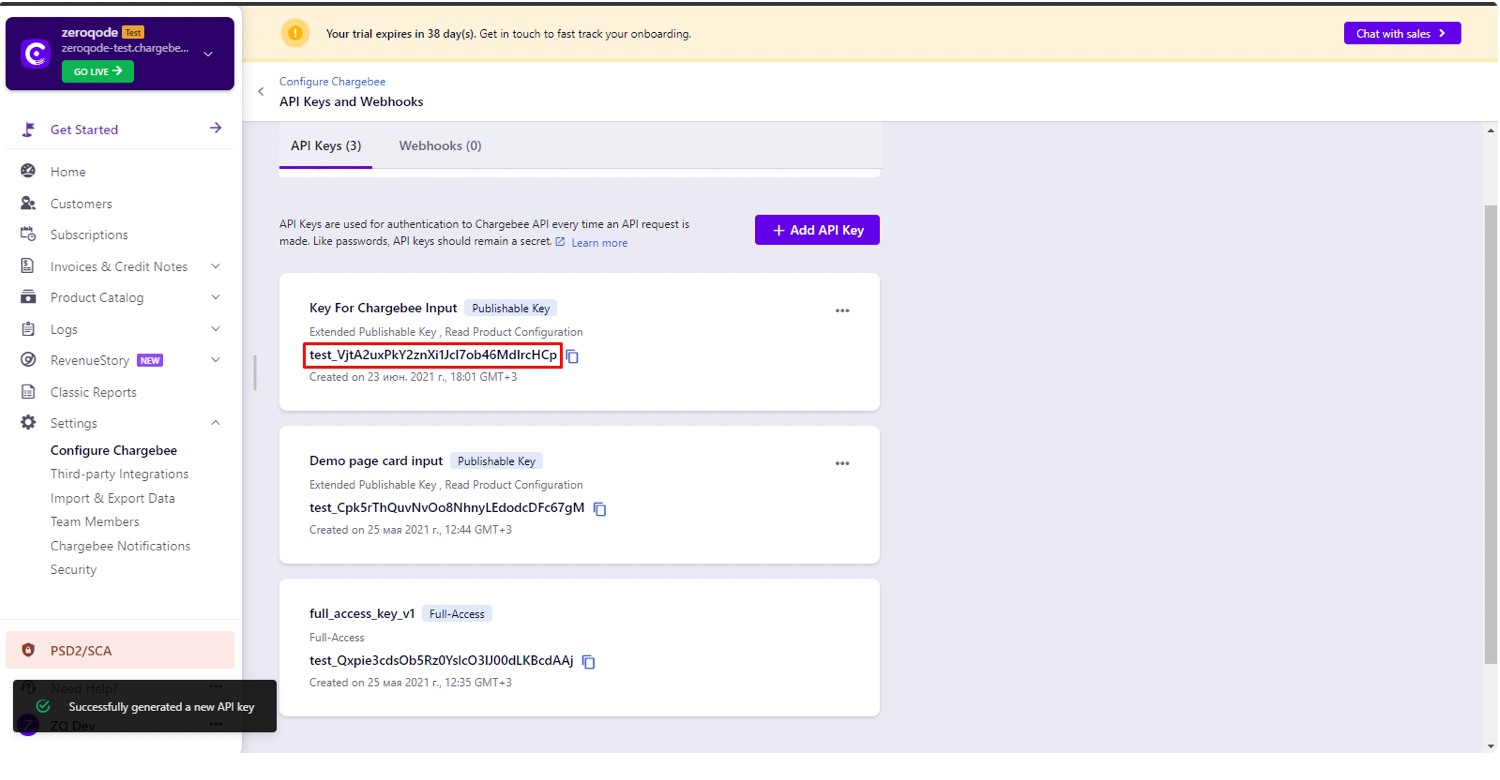Click the Invoices & Credit Notes icon
The image size is (1500, 780).
[28, 266]
